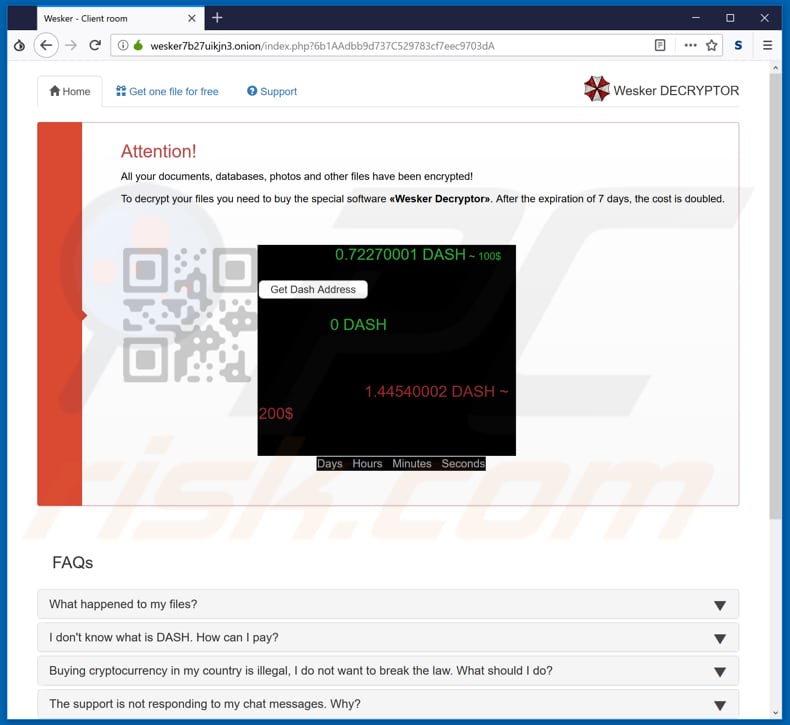The height and width of the screenshot is (725, 790).
Task: Click the site information (i) icon
Action: tap(122, 45)
